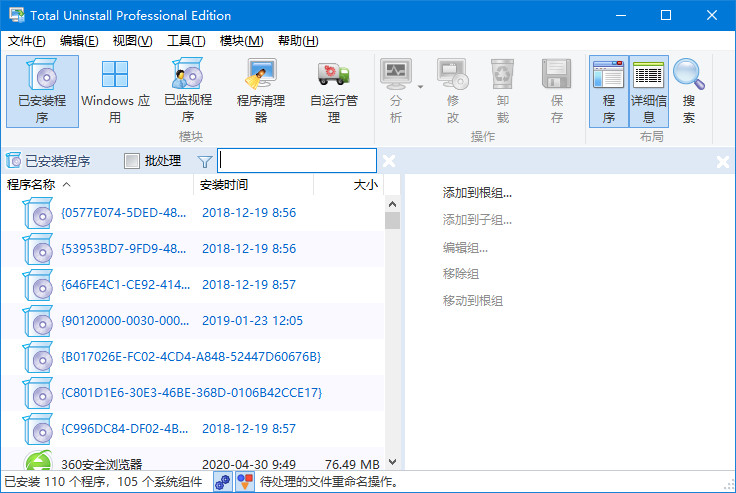Enable the 批处理 checkbox
The width and height of the screenshot is (736, 493).
tap(132, 161)
